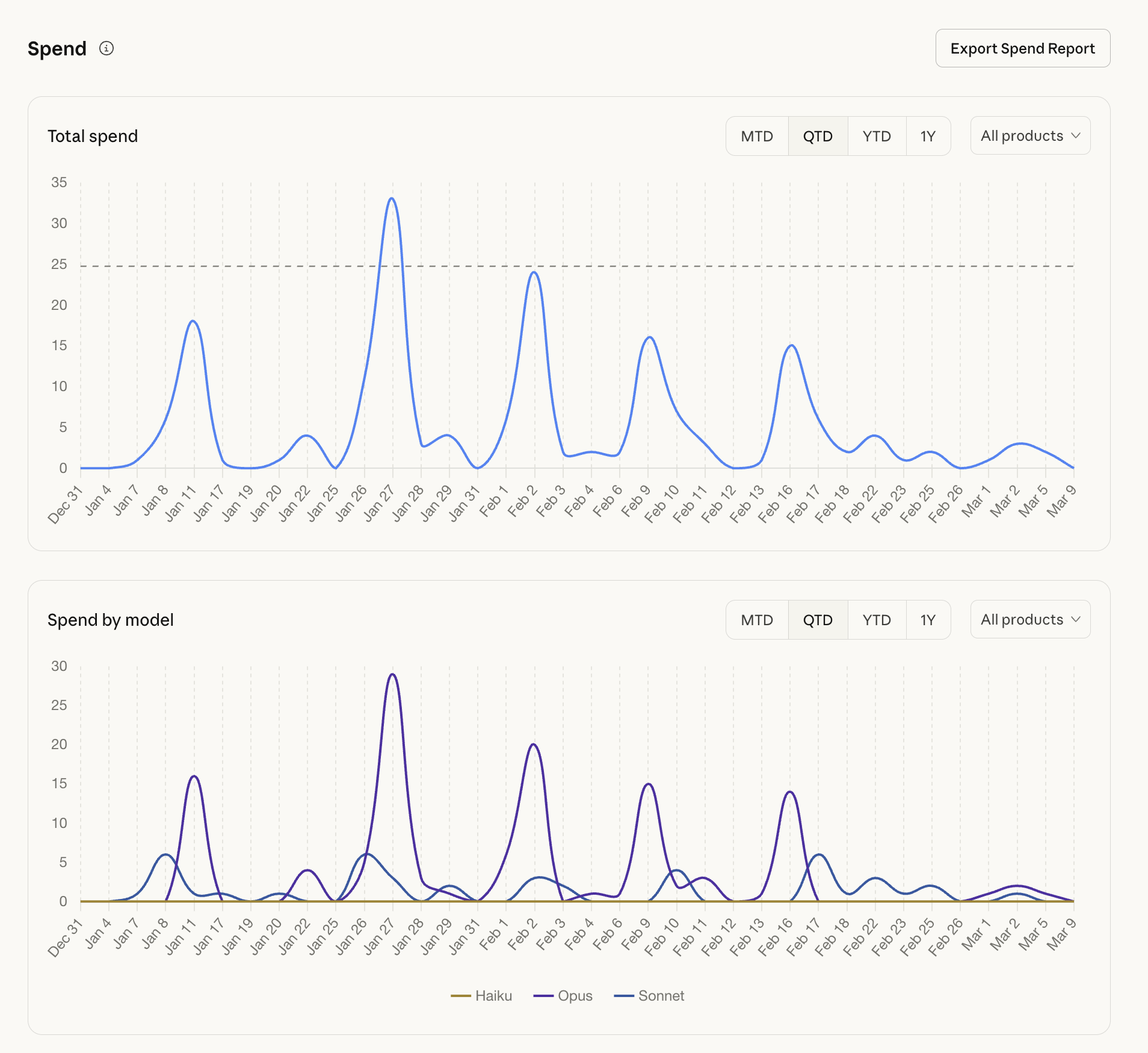Switch Total spend chart to MTD view
Screen dimensions: 1148x1053
(757, 136)
